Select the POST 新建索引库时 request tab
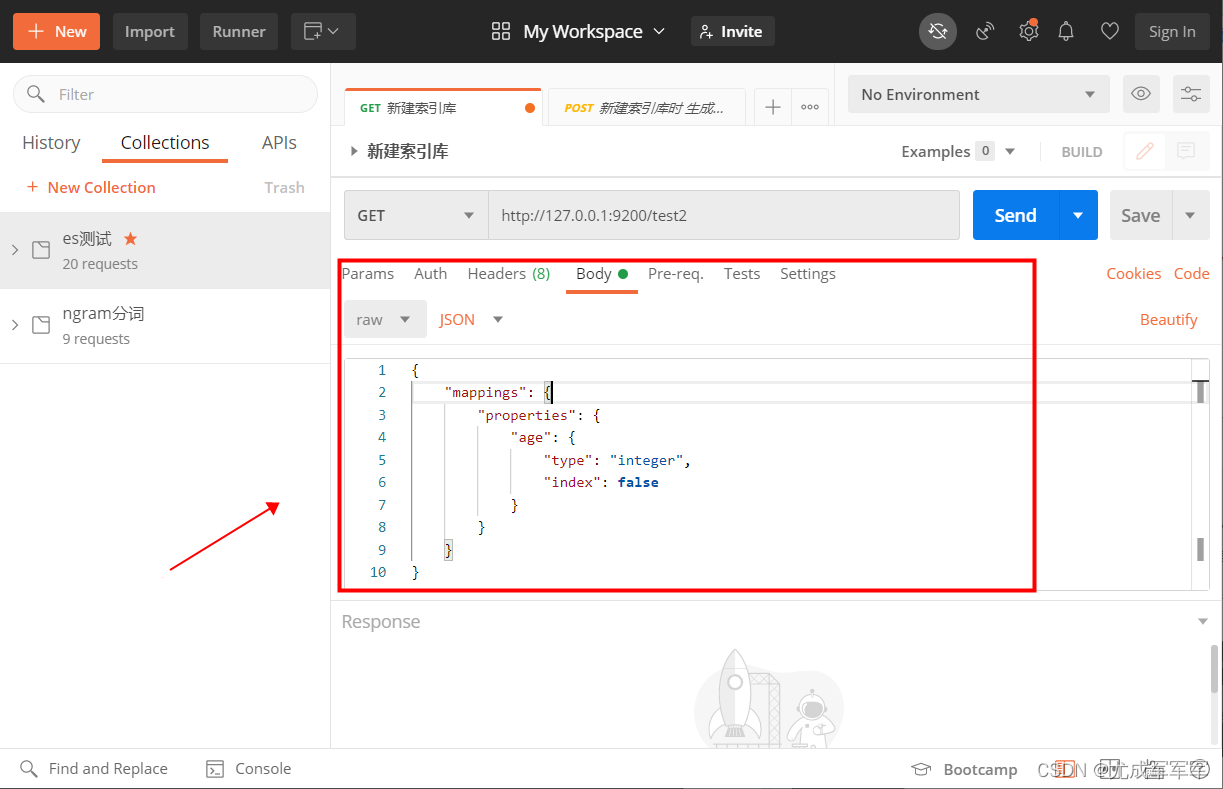 [647, 107]
